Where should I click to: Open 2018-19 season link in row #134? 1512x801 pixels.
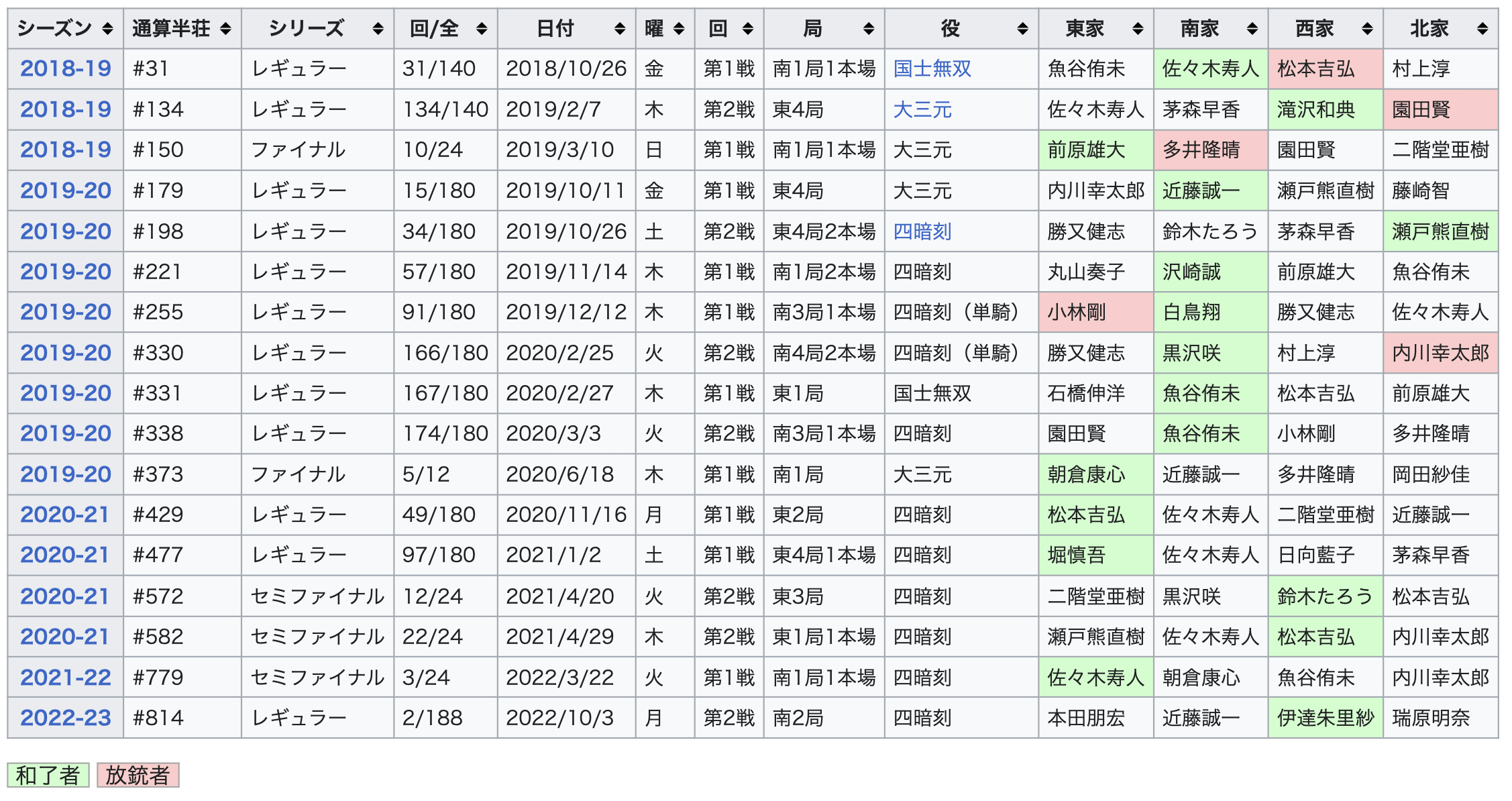(66, 109)
